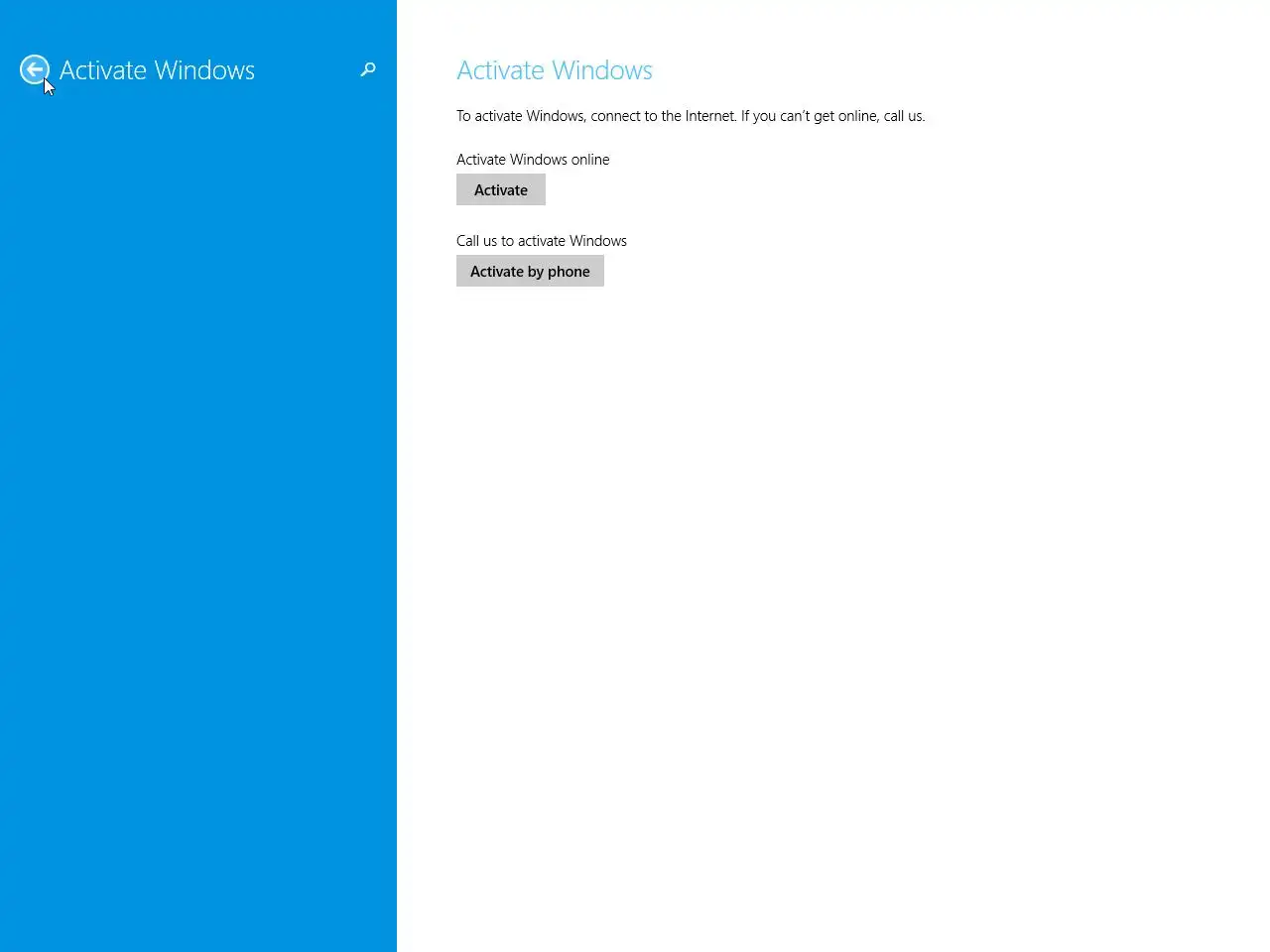The image size is (1270, 952).
Task: Choose Activate by phone
Action: pos(530,271)
